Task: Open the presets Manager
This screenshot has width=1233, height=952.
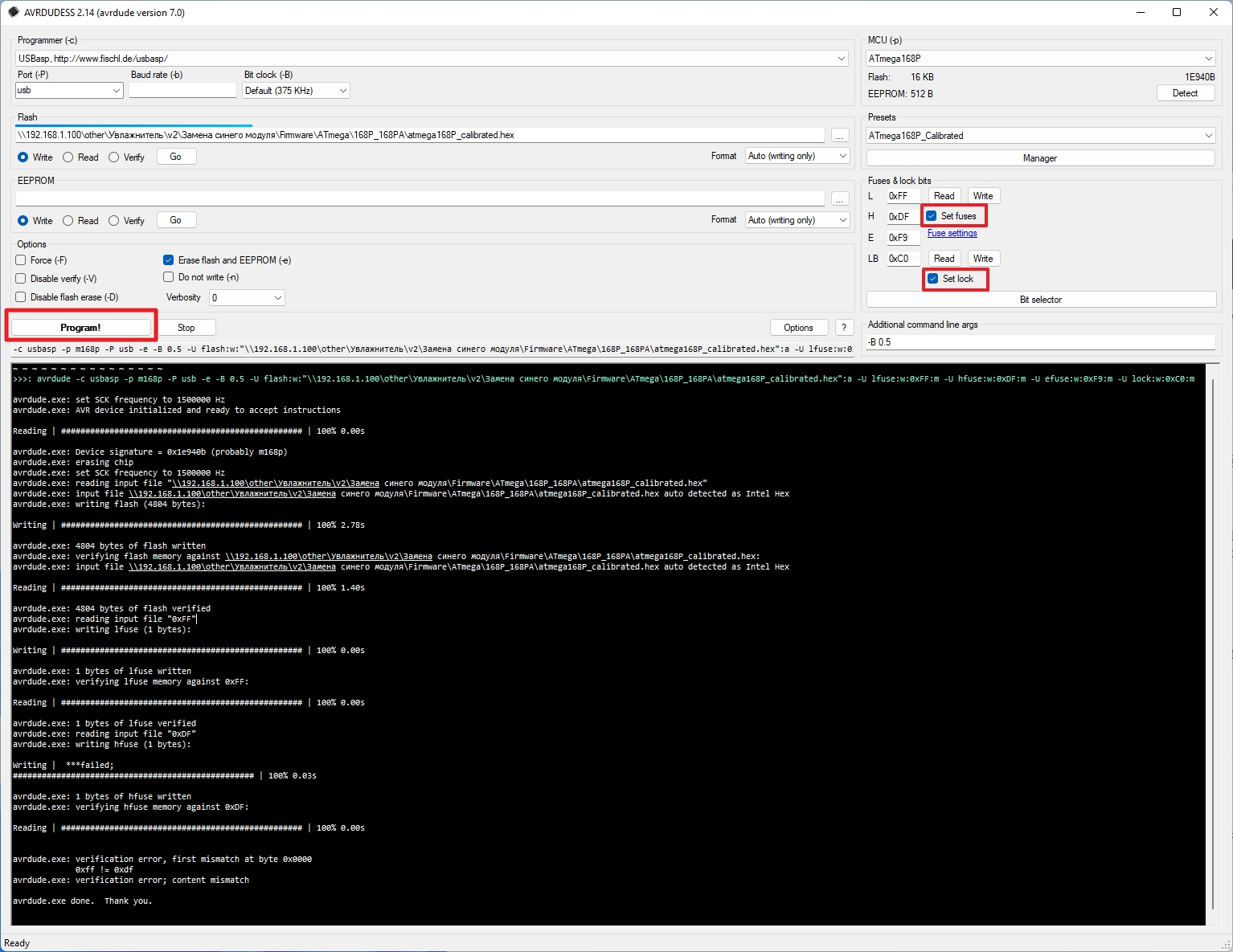Action: [x=1040, y=158]
